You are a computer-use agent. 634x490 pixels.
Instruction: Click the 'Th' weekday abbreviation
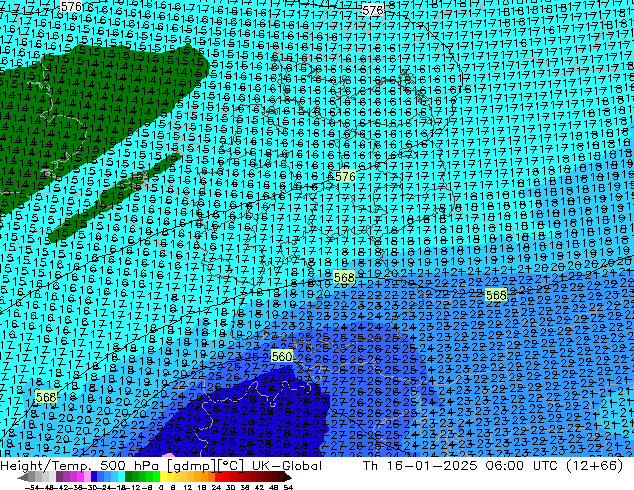pyautogui.click(x=370, y=466)
